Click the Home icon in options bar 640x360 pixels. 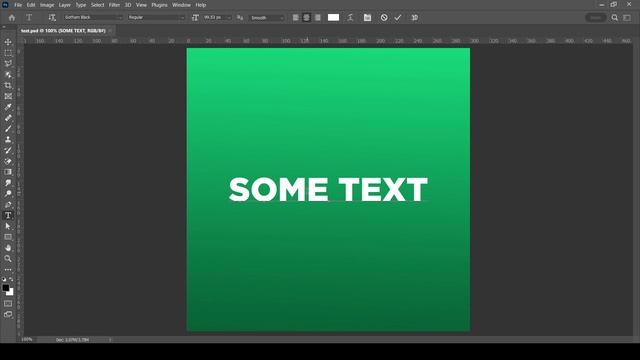click(x=11, y=18)
